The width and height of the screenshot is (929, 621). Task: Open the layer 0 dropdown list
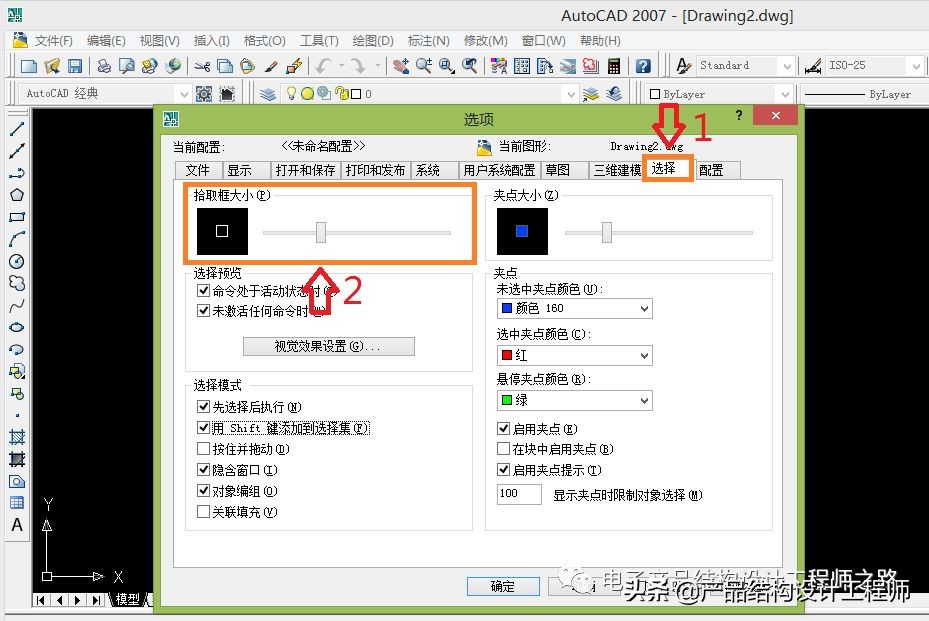click(428, 94)
